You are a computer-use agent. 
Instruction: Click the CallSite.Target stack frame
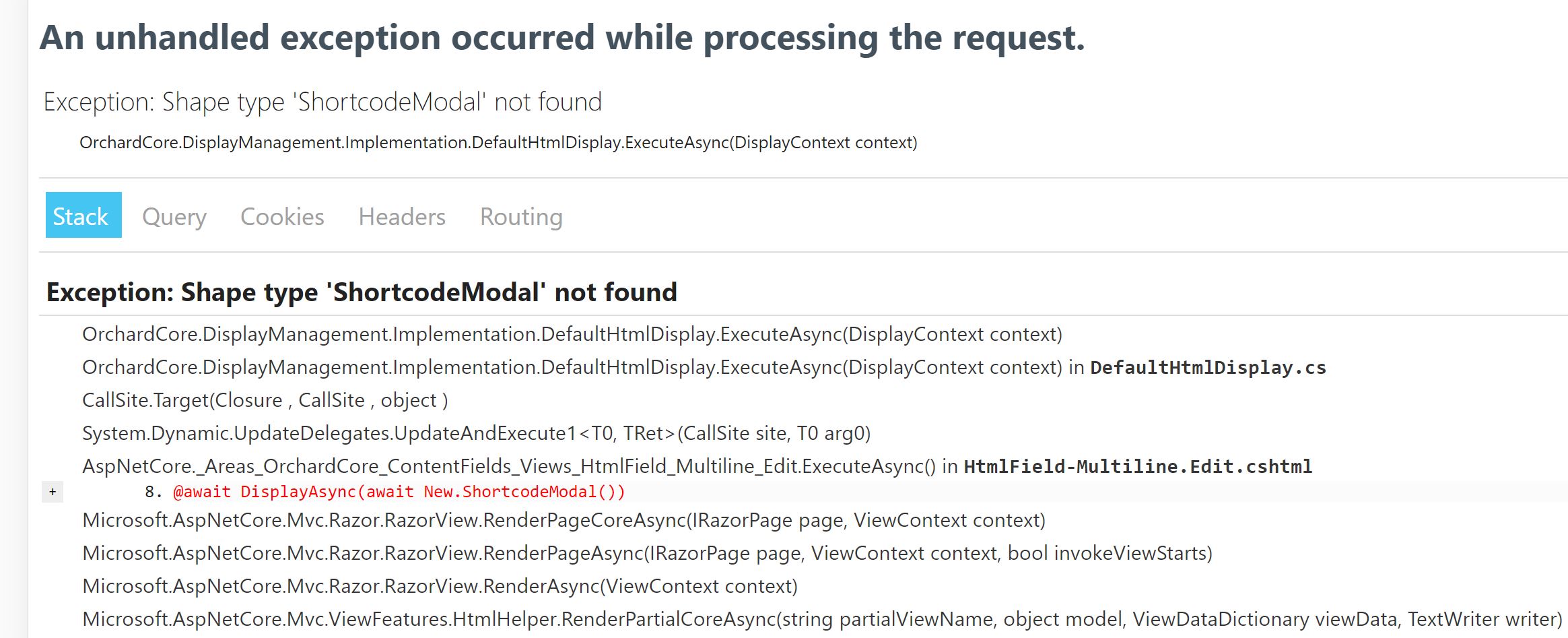[264, 400]
